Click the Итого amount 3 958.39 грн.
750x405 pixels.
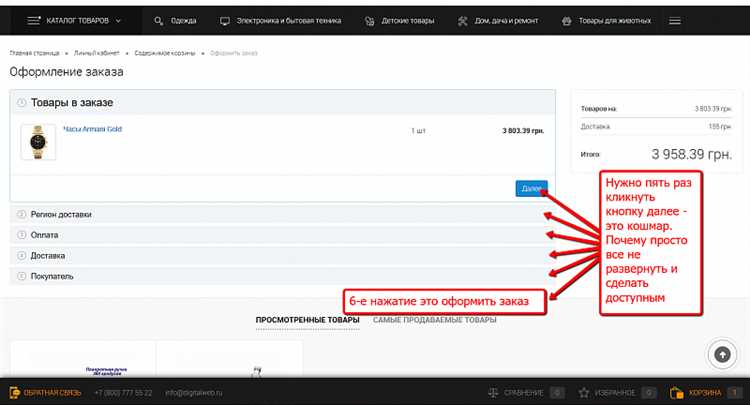pyautogui.click(x=692, y=154)
